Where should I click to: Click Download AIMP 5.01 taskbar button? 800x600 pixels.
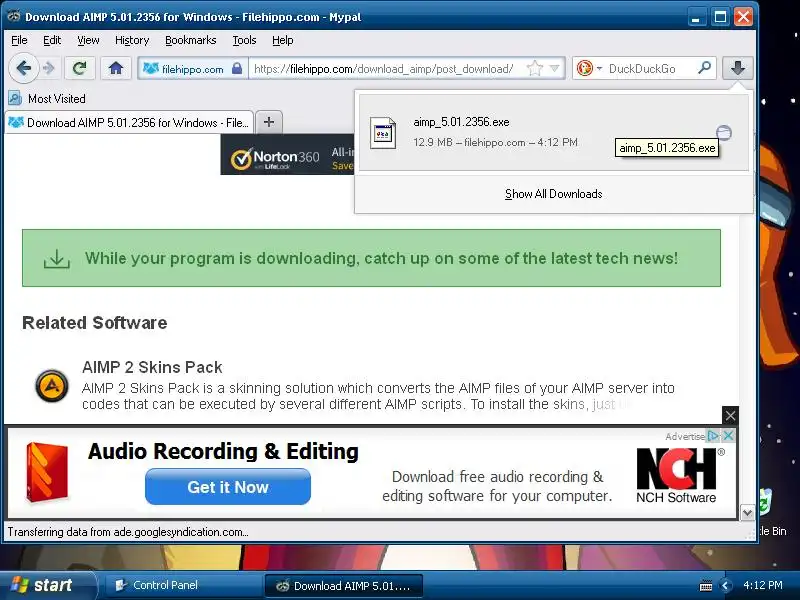pyautogui.click(x=344, y=586)
